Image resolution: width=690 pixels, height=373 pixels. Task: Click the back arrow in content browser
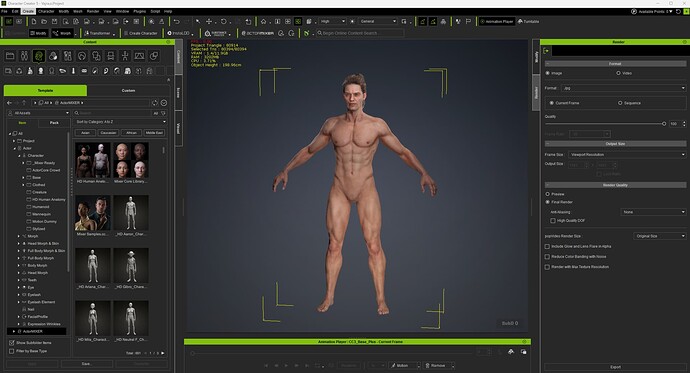[9, 102]
